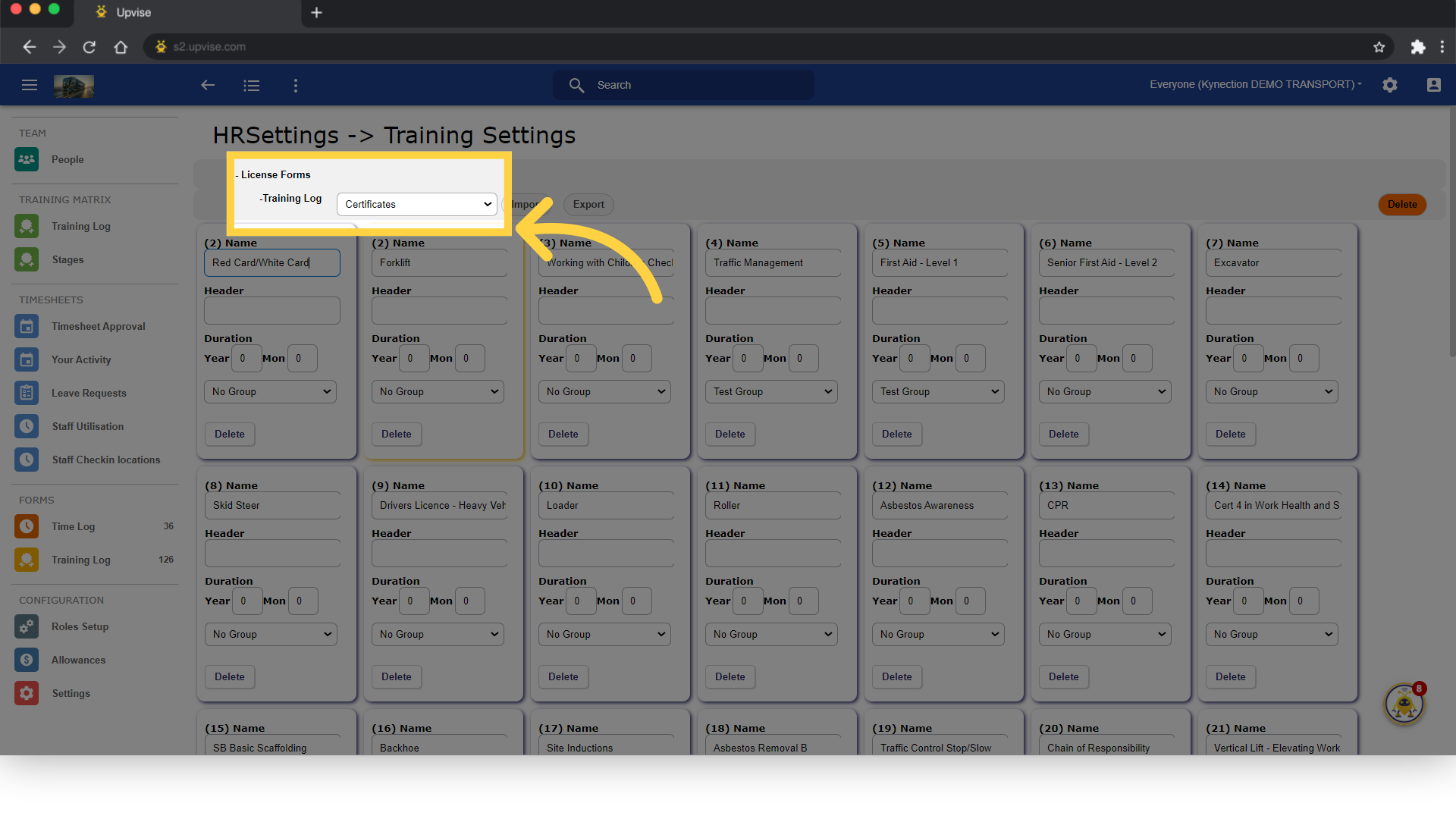The height and width of the screenshot is (819, 1456).
Task: Click the Stages icon in the sidebar
Action: tap(27, 259)
